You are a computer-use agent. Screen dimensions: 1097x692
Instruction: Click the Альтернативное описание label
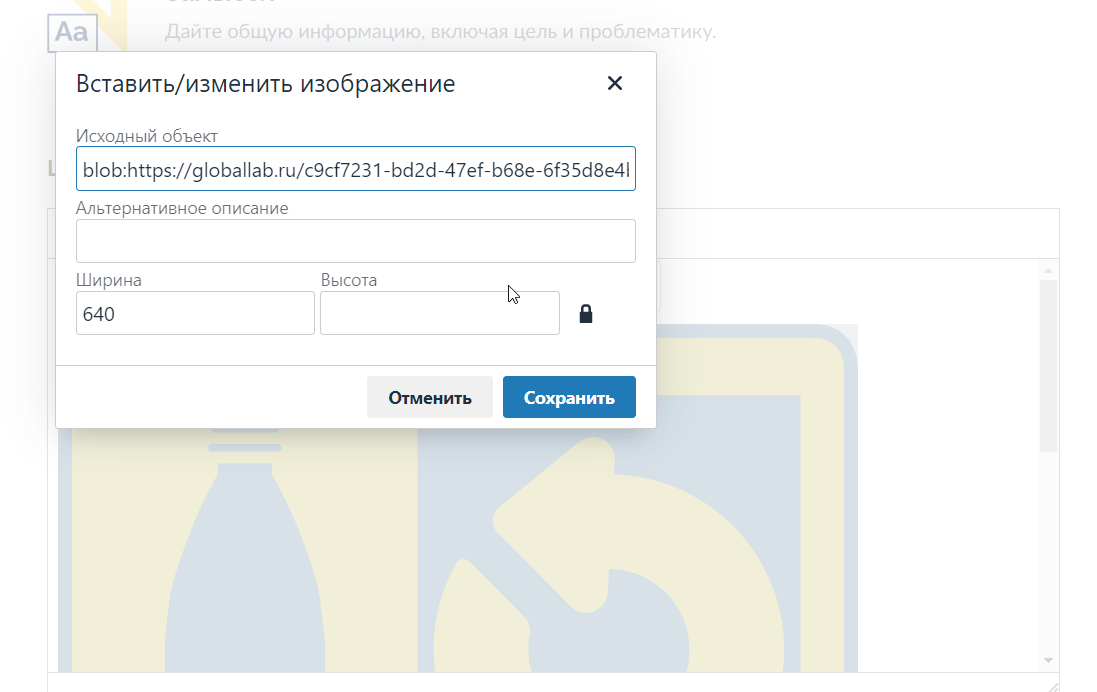pos(182,208)
